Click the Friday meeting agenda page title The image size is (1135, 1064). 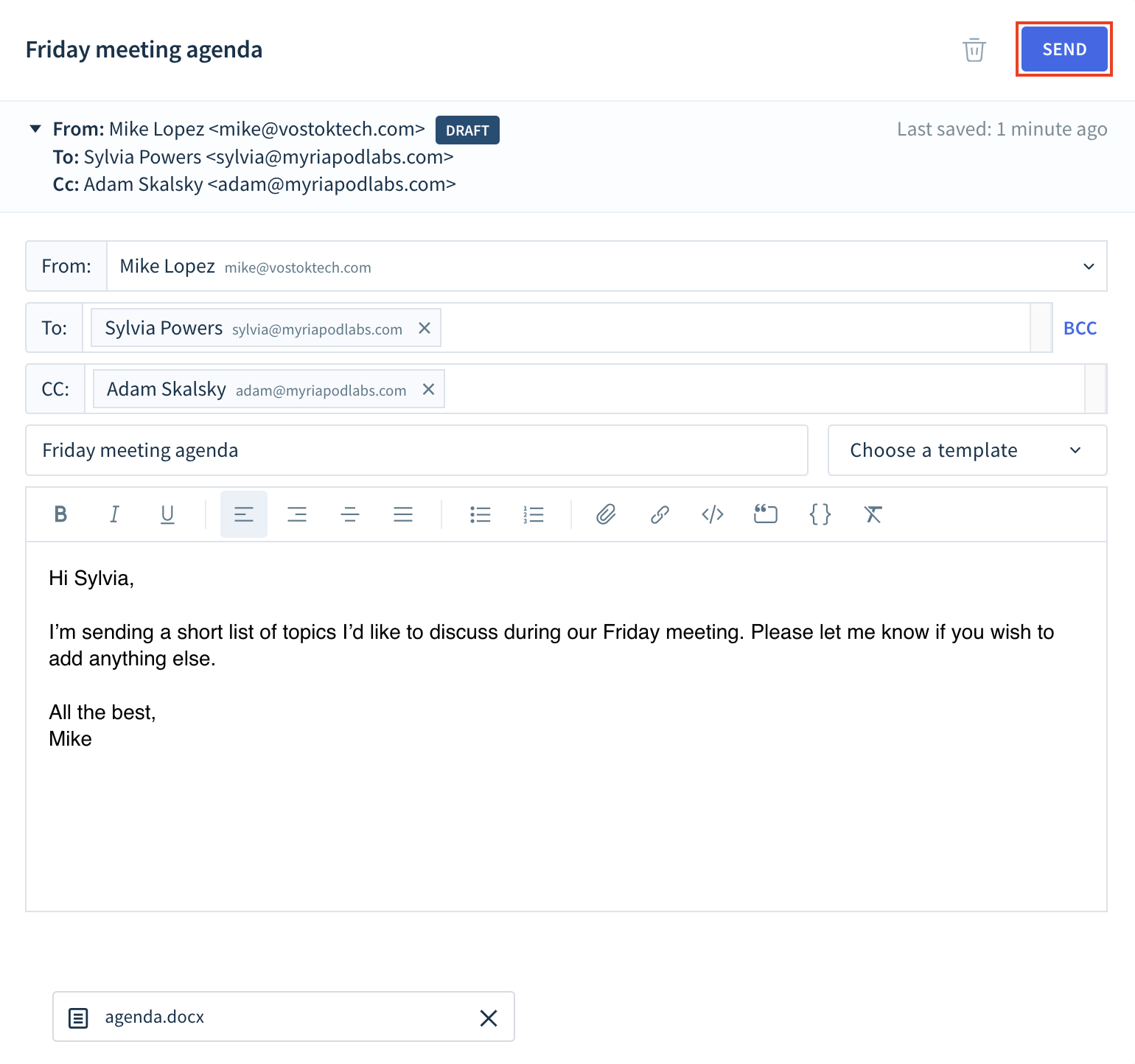[x=144, y=49]
